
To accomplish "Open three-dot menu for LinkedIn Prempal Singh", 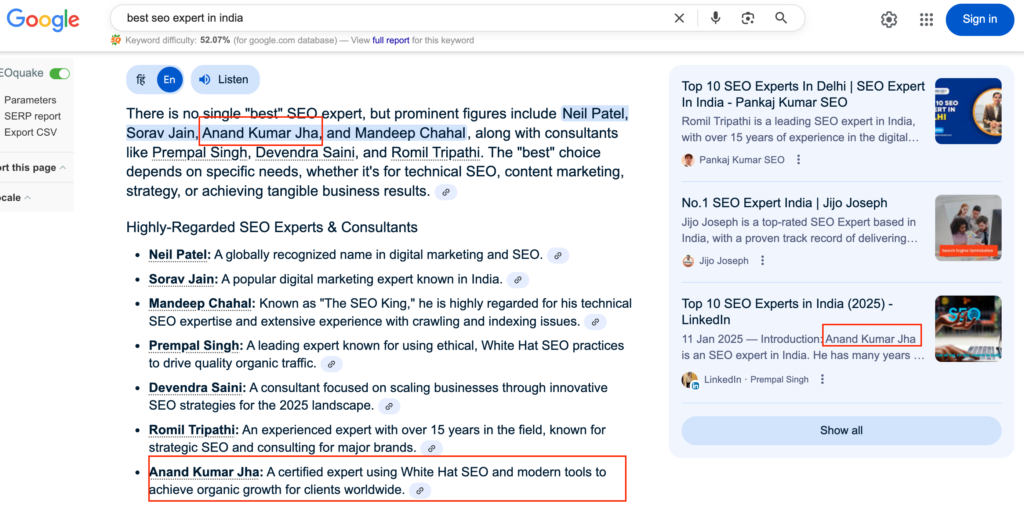I will coord(822,380).
